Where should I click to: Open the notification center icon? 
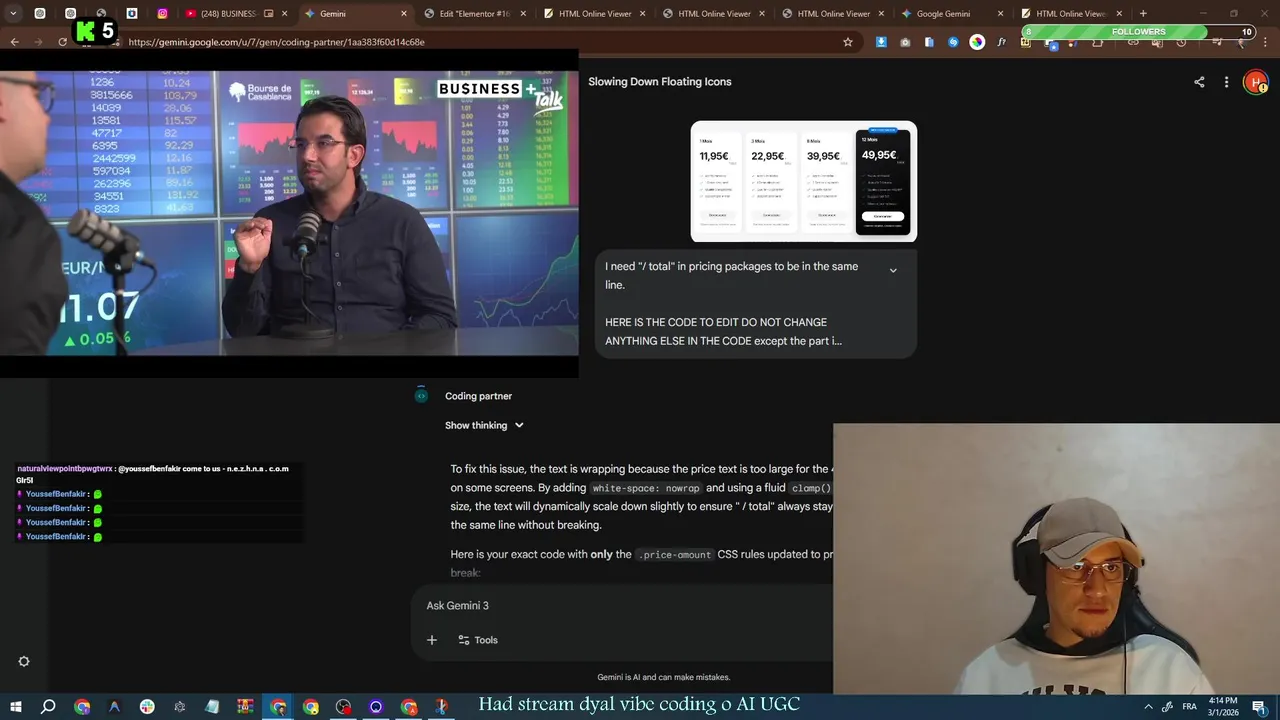point(1259,707)
